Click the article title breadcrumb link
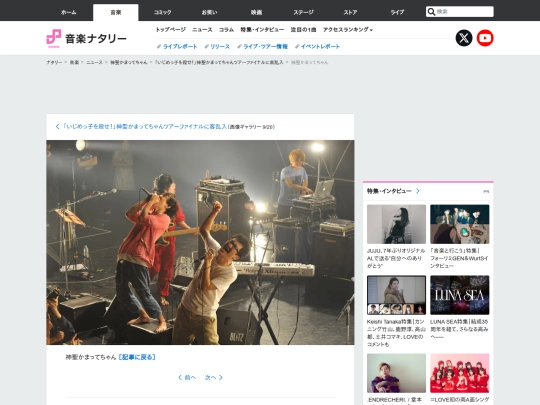This screenshot has height=405, width=540. (219, 62)
